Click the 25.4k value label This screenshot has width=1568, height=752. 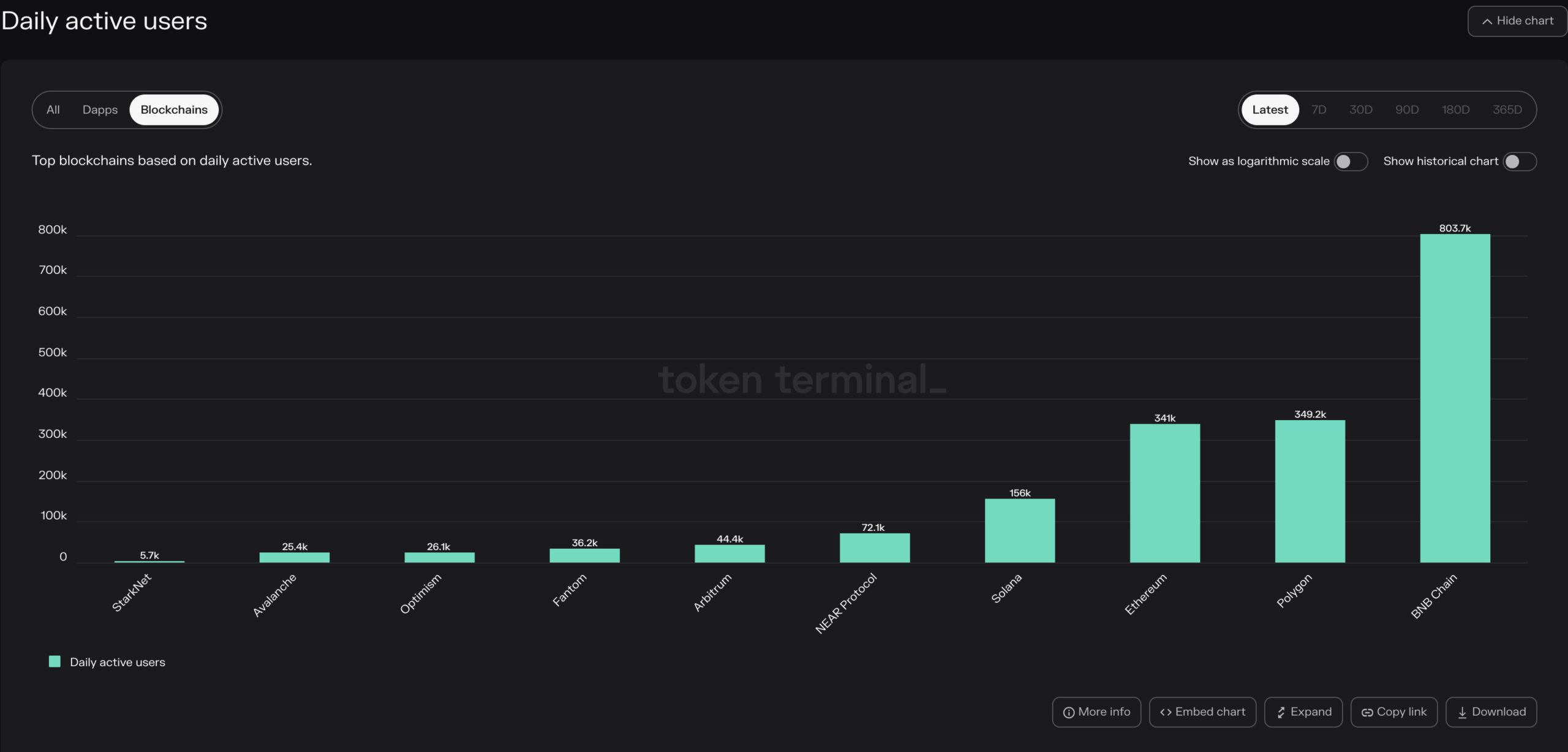295,546
